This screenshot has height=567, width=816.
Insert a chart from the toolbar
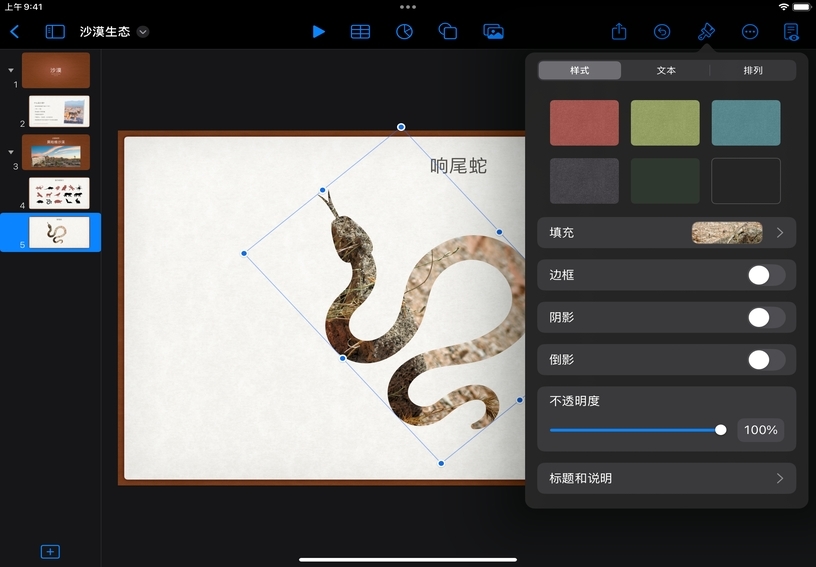[404, 32]
